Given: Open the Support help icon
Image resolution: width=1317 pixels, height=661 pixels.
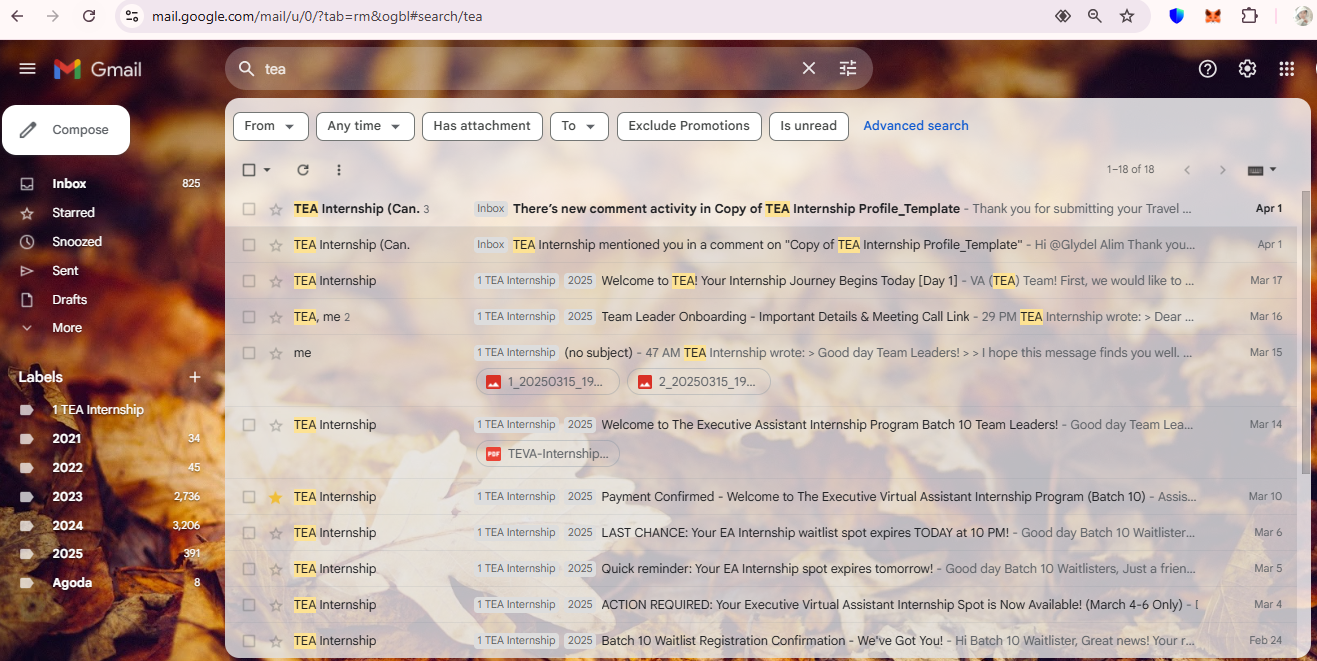Looking at the screenshot, I should [x=1208, y=68].
